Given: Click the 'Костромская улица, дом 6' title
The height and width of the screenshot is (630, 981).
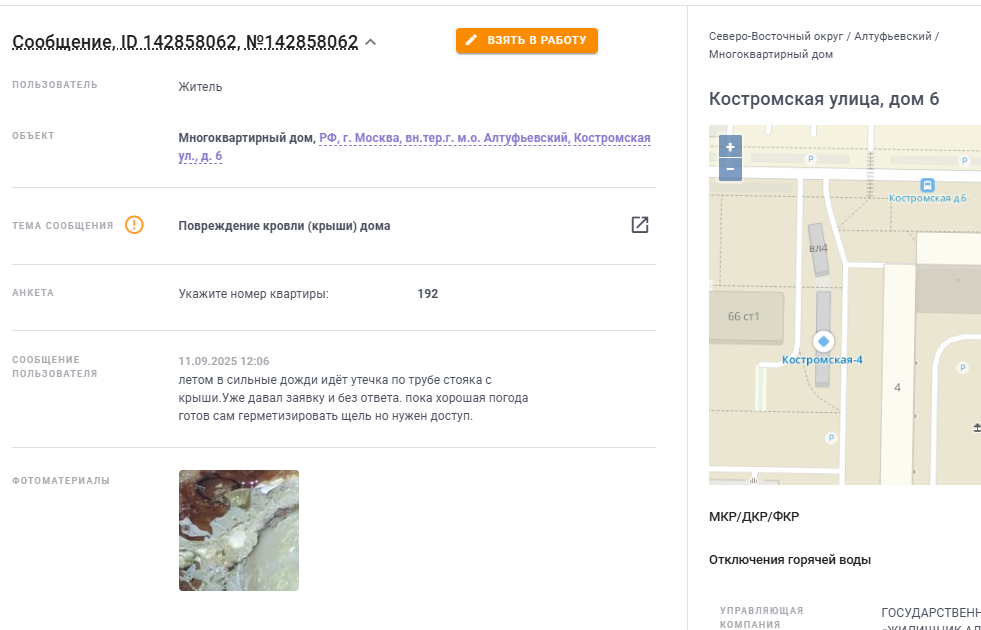Looking at the screenshot, I should tap(824, 99).
